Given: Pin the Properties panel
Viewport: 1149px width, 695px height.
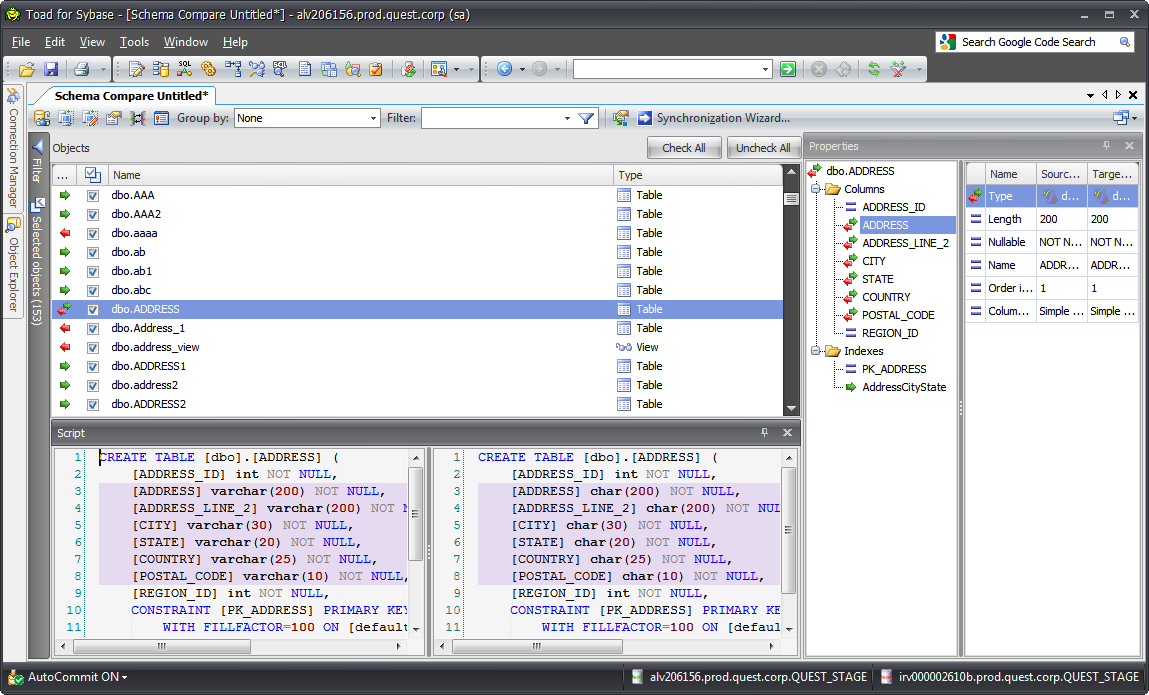Looking at the screenshot, I should (x=1106, y=146).
